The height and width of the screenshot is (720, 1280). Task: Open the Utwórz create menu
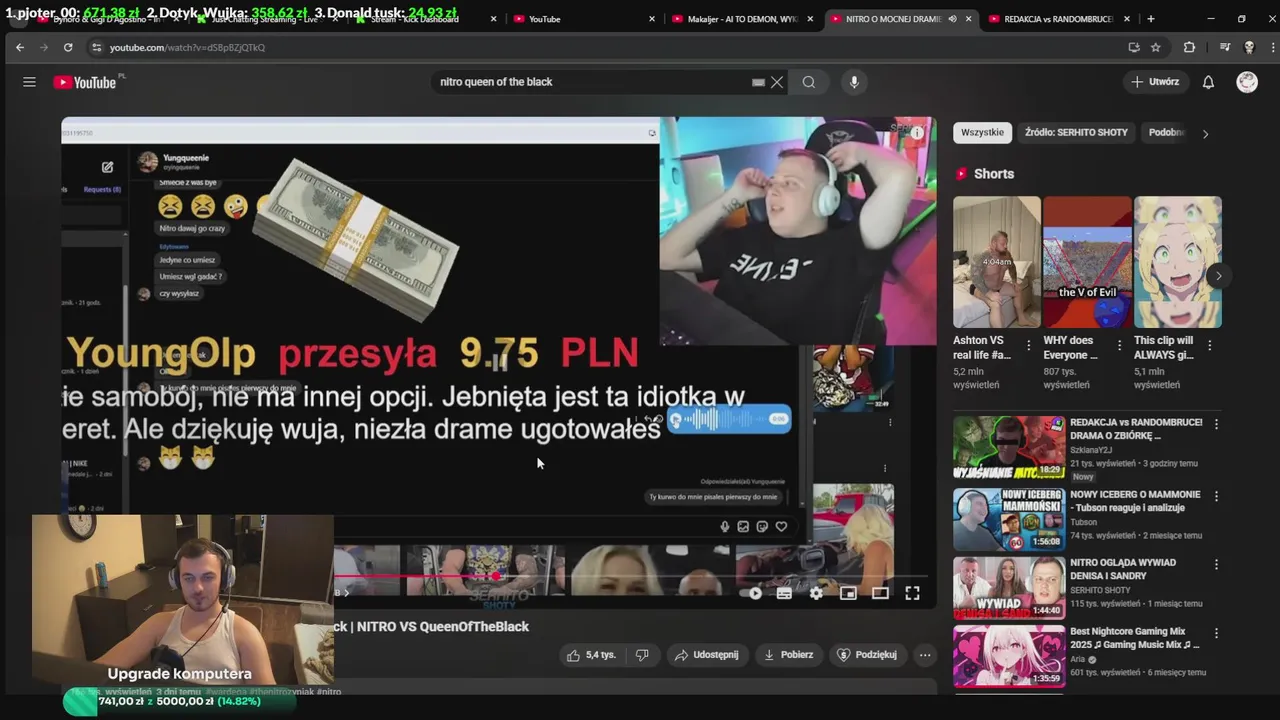(1156, 82)
